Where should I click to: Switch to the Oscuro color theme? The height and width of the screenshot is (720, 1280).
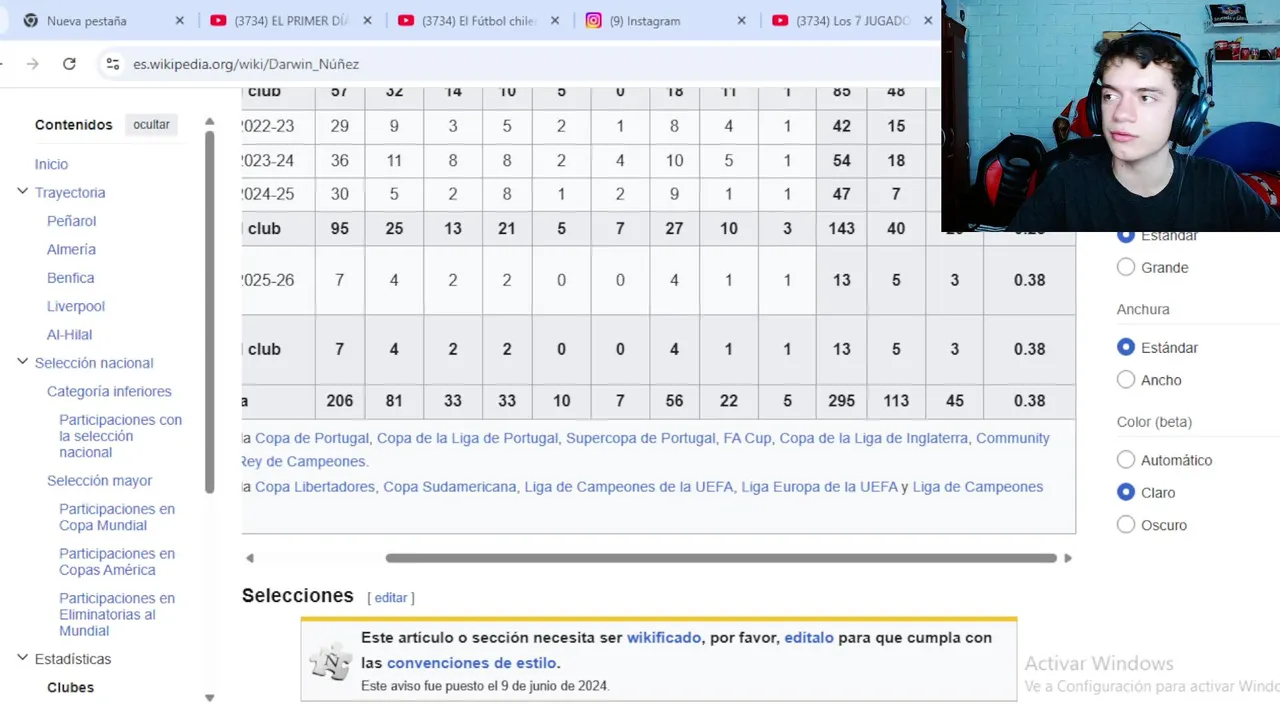click(1126, 525)
